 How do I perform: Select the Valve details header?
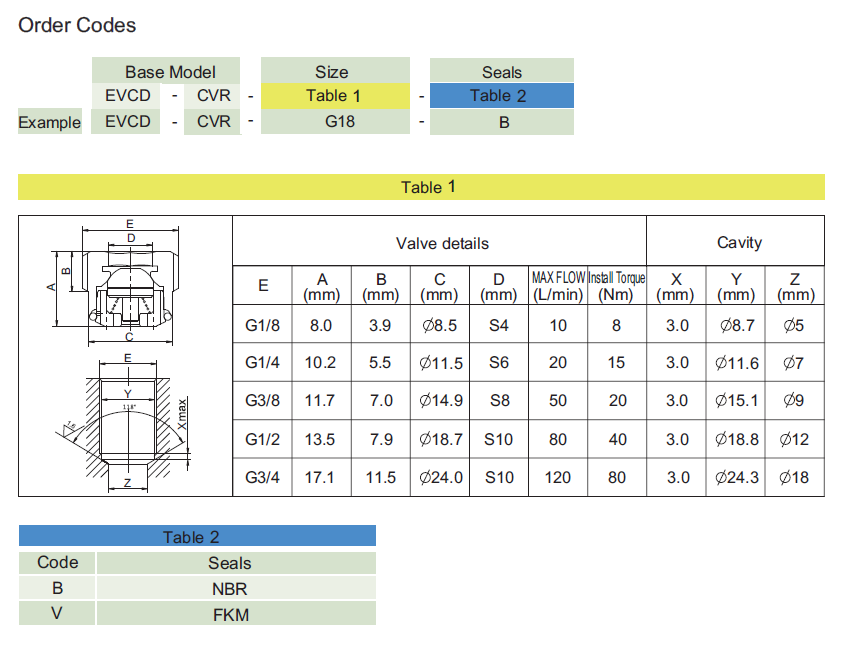pos(440,243)
